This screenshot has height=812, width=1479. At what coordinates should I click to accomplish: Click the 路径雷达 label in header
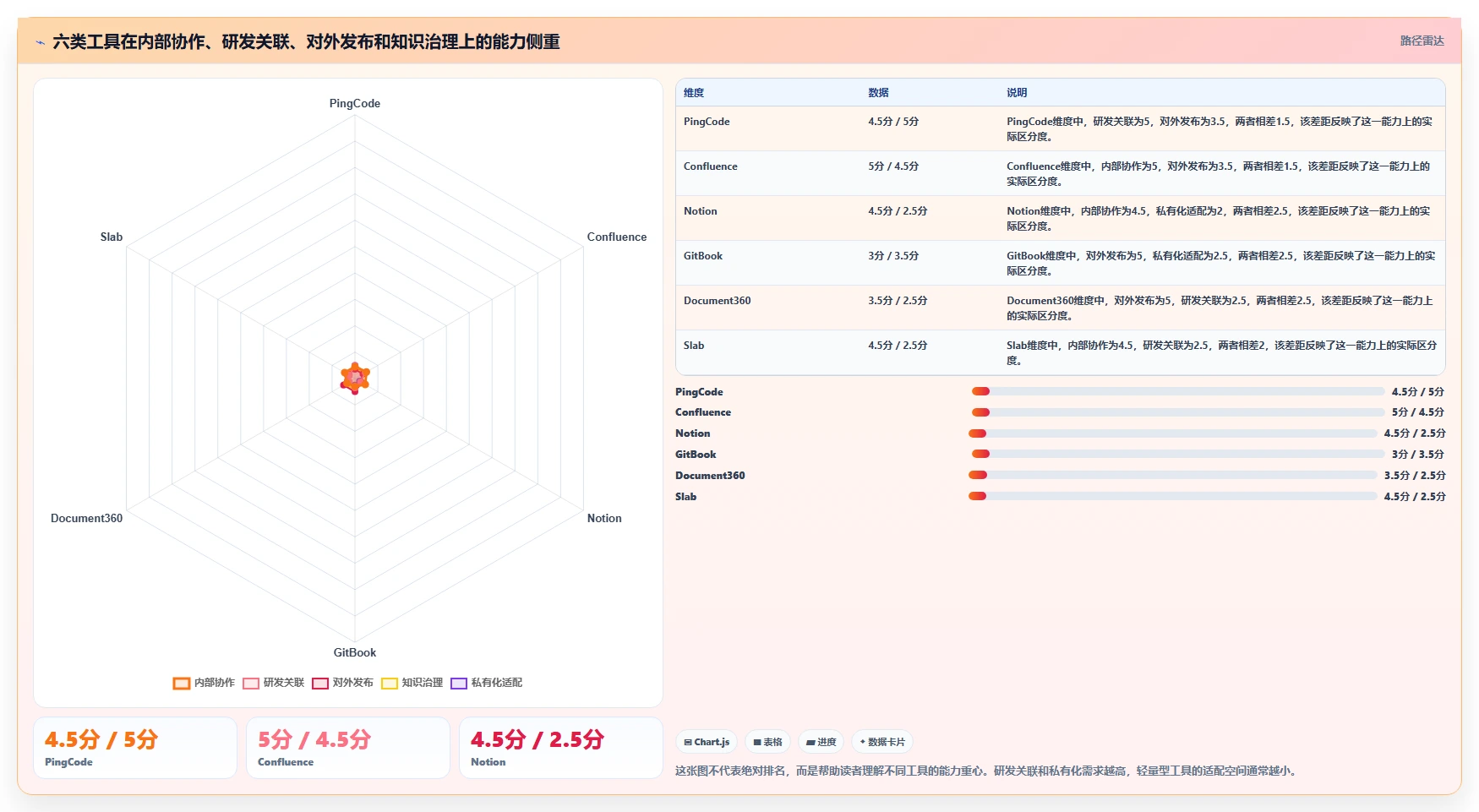pyautogui.click(x=1422, y=41)
